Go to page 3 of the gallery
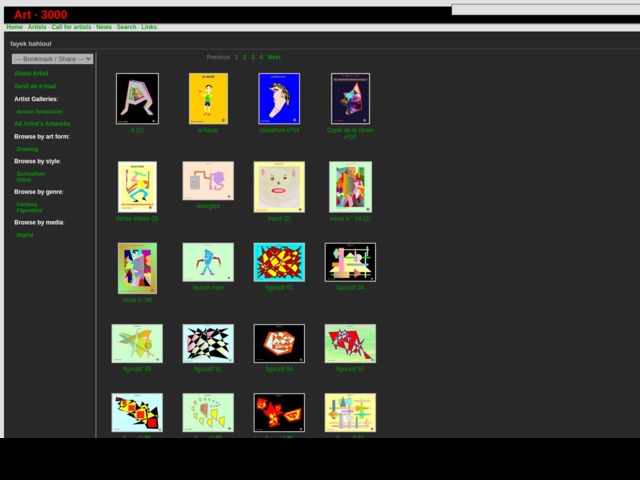This screenshot has height=480, width=640. [253, 57]
